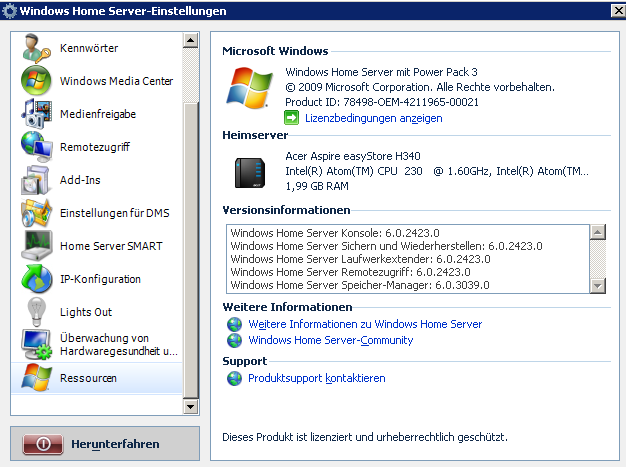Screen dimensions: 626x467
Task: Click the Lights Out light bulb icon
Action: (x=36, y=312)
